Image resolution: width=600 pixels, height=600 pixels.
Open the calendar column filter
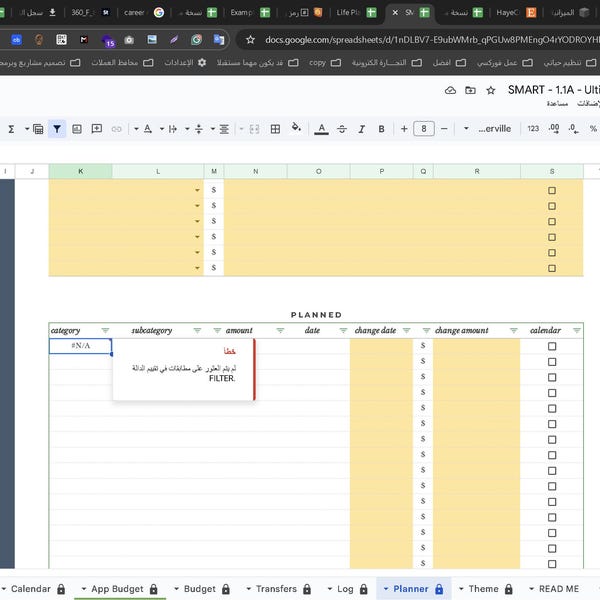click(x=577, y=330)
